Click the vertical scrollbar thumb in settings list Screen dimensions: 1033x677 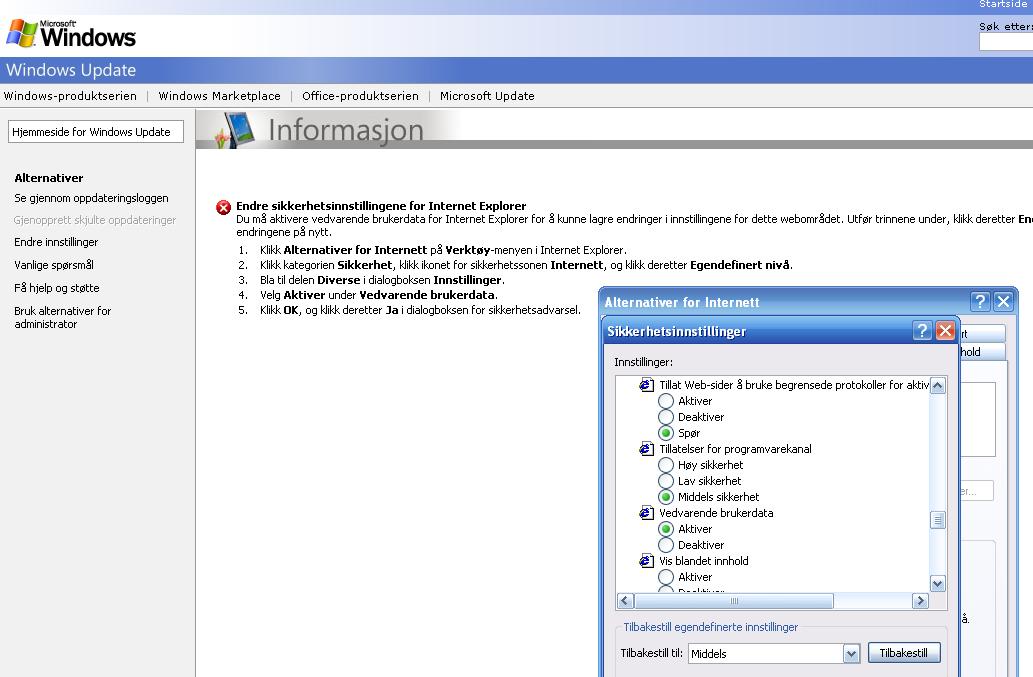[938, 520]
